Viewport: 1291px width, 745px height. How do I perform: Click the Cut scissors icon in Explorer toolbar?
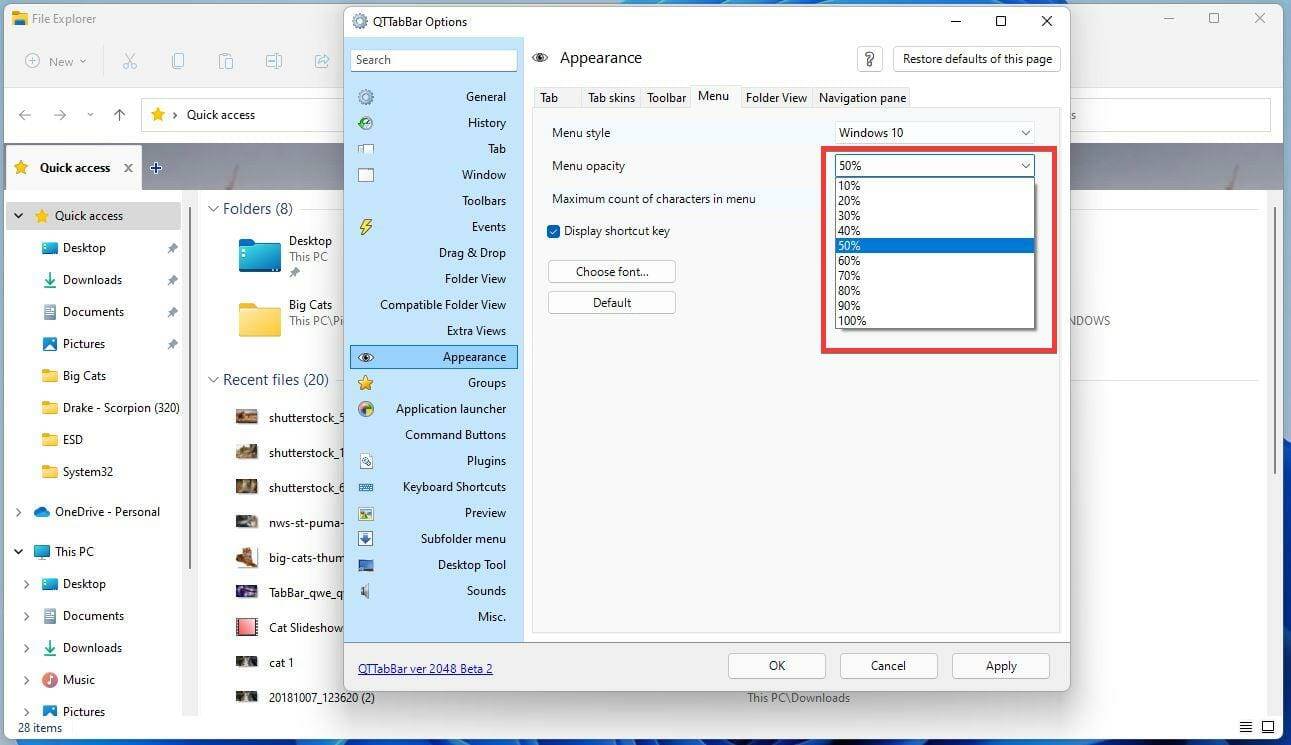129,61
